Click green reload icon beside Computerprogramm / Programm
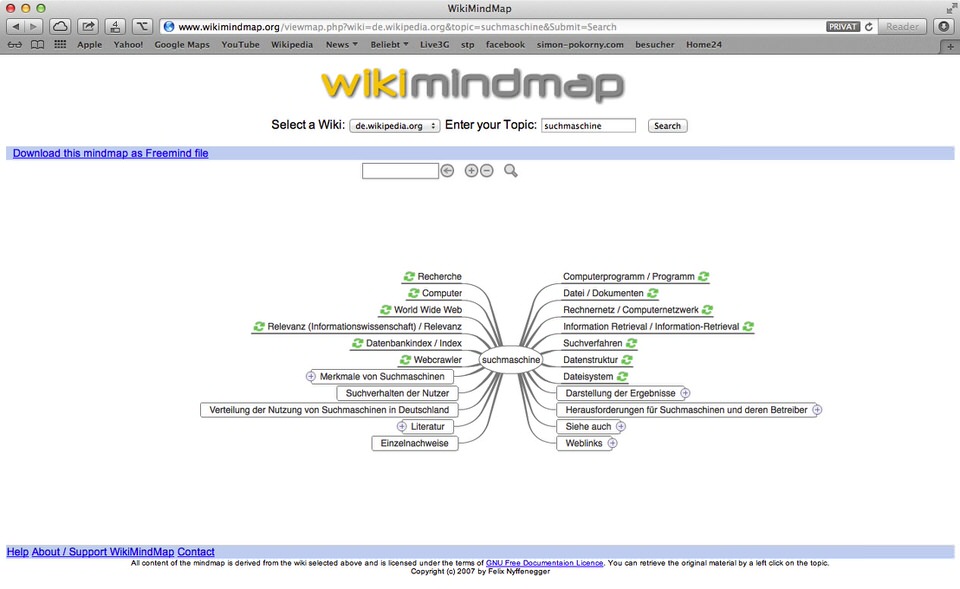The height and width of the screenshot is (589, 960). [704, 276]
